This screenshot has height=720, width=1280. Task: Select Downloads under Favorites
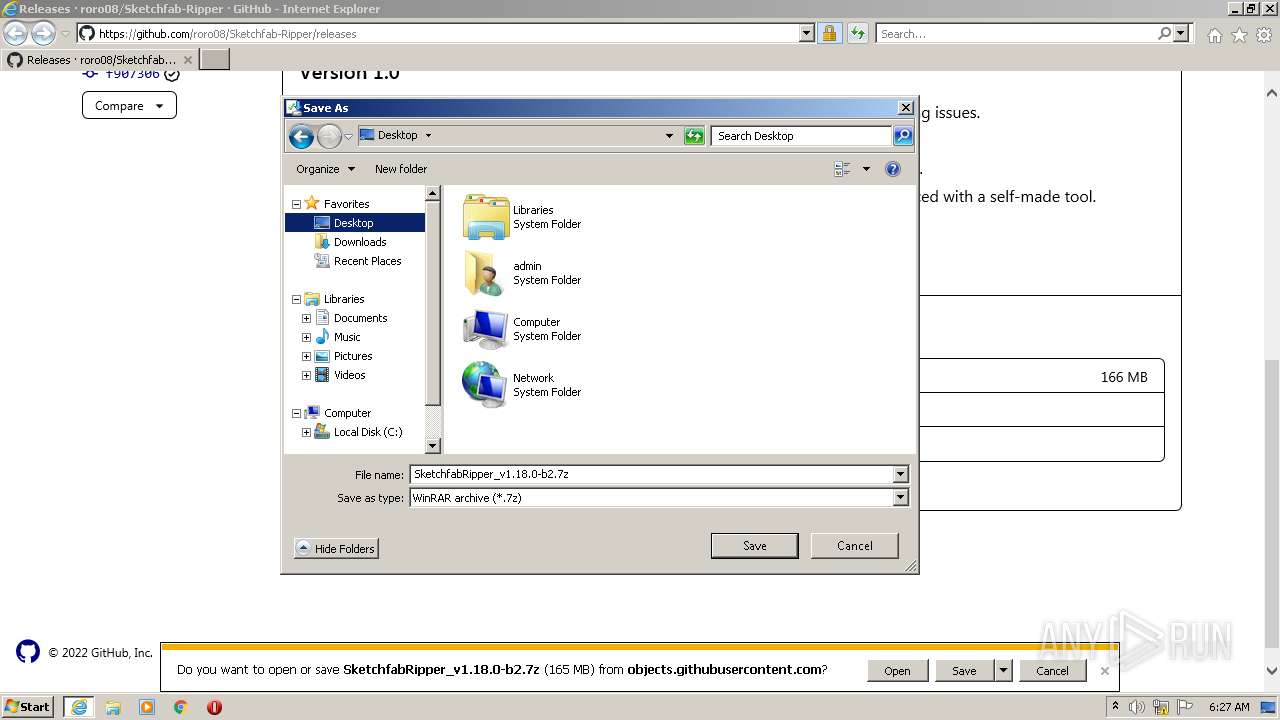[360, 242]
